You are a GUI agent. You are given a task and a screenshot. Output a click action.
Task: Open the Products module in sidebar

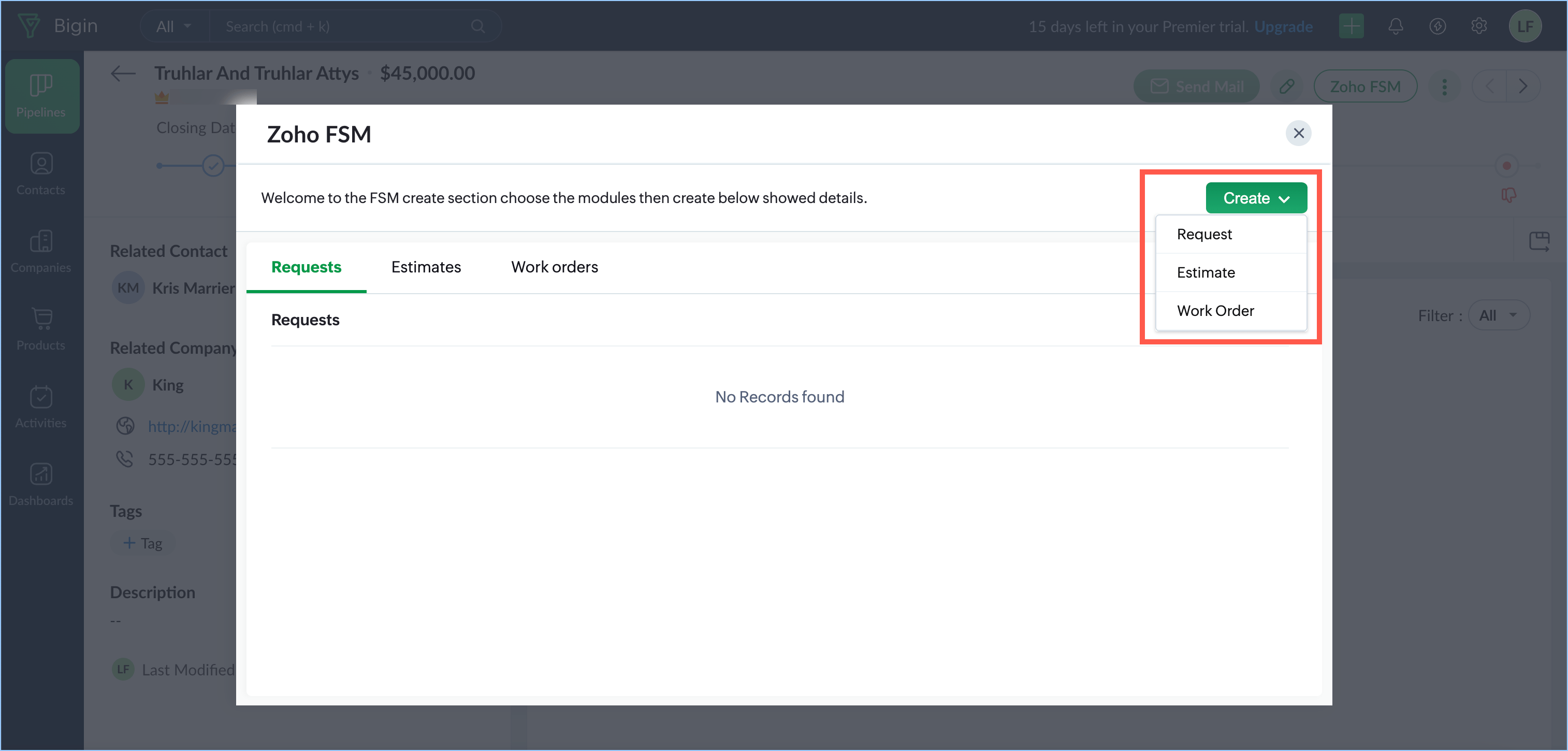41,329
